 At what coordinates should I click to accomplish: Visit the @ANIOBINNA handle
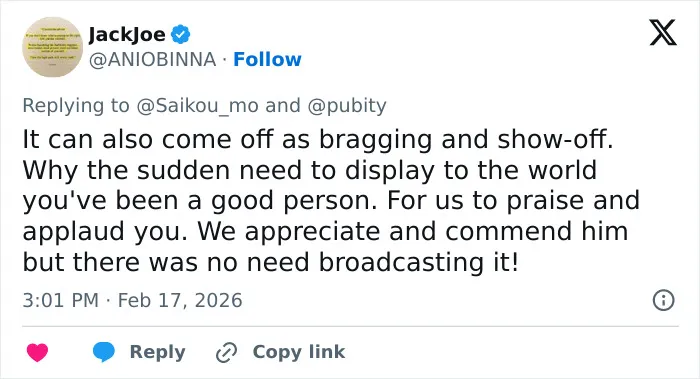pyautogui.click(x=153, y=59)
